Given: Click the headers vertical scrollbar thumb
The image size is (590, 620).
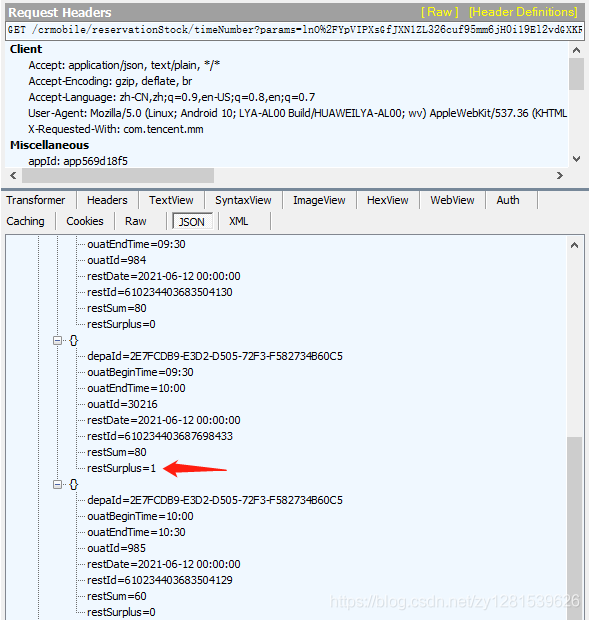Looking at the screenshot, I should 577,74.
